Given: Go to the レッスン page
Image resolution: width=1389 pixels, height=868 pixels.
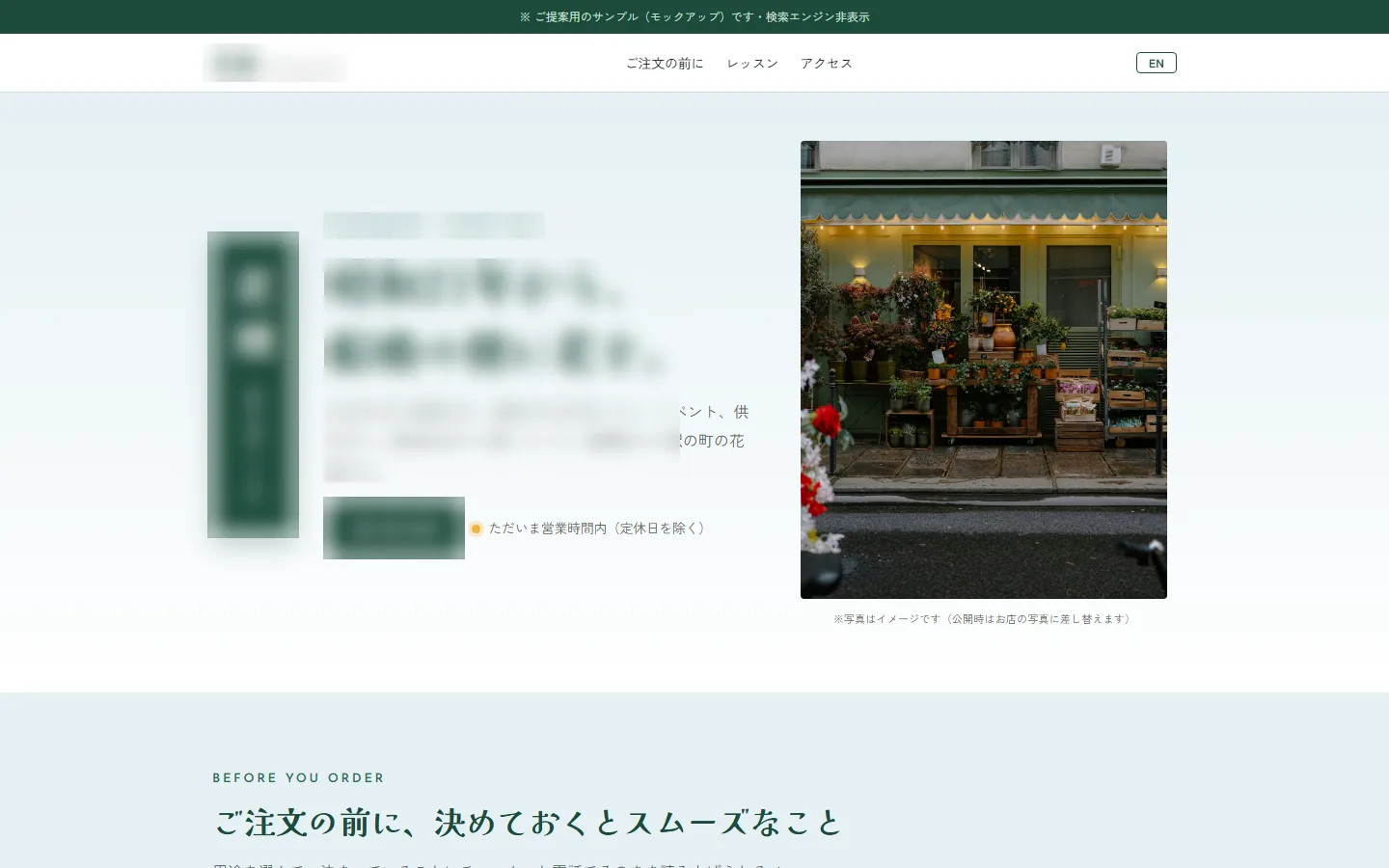Looking at the screenshot, I should pos(752,64).
